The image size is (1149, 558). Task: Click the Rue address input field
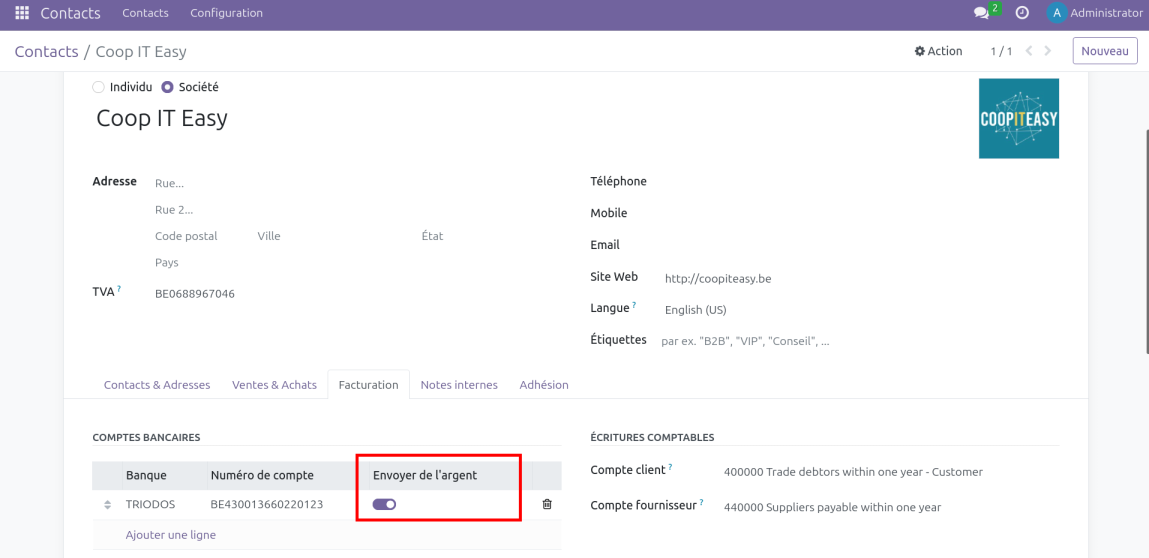tap(350, 183)
